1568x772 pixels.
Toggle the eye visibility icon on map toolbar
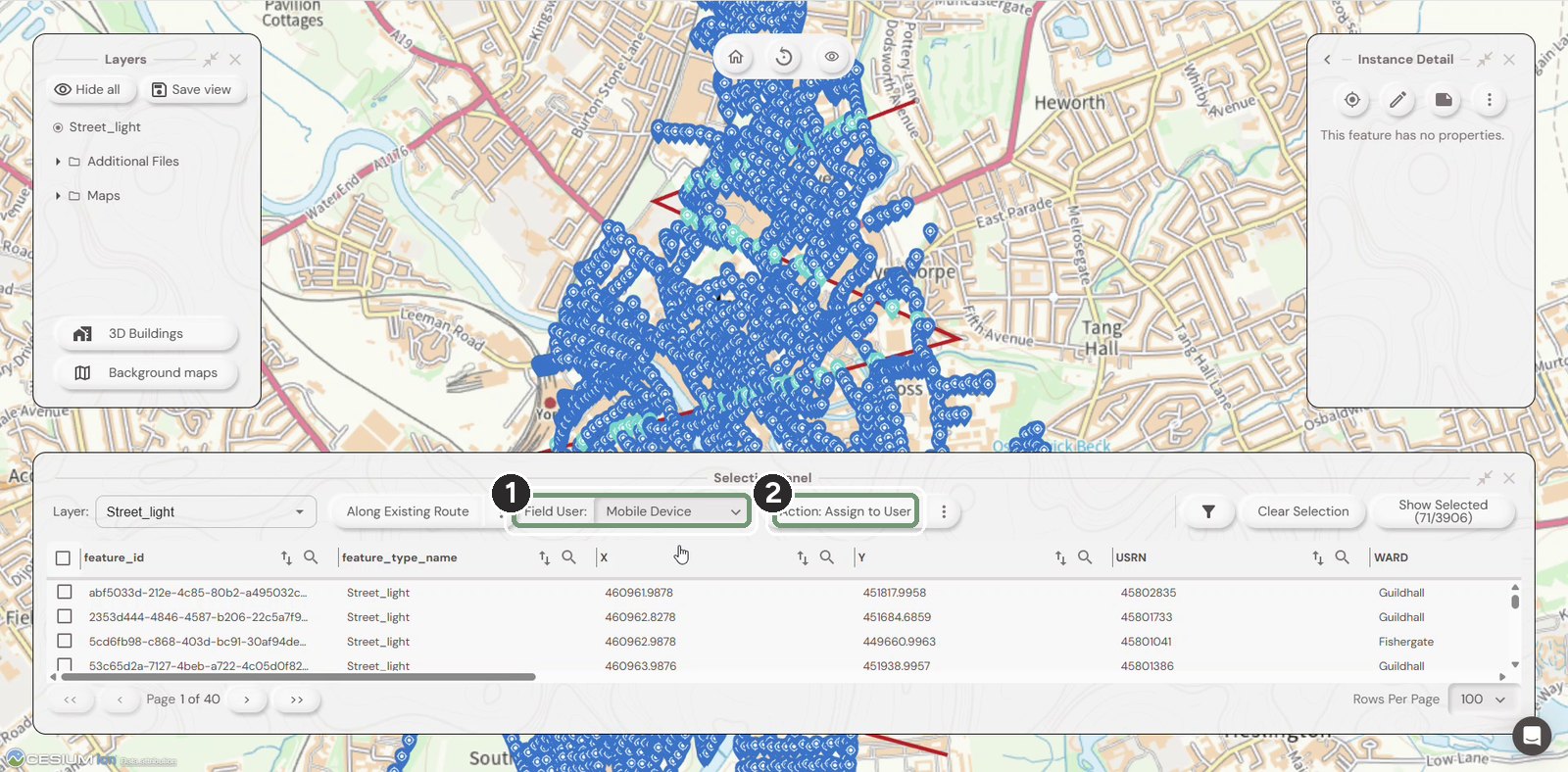pyautogui.click(x=831, y=57)
